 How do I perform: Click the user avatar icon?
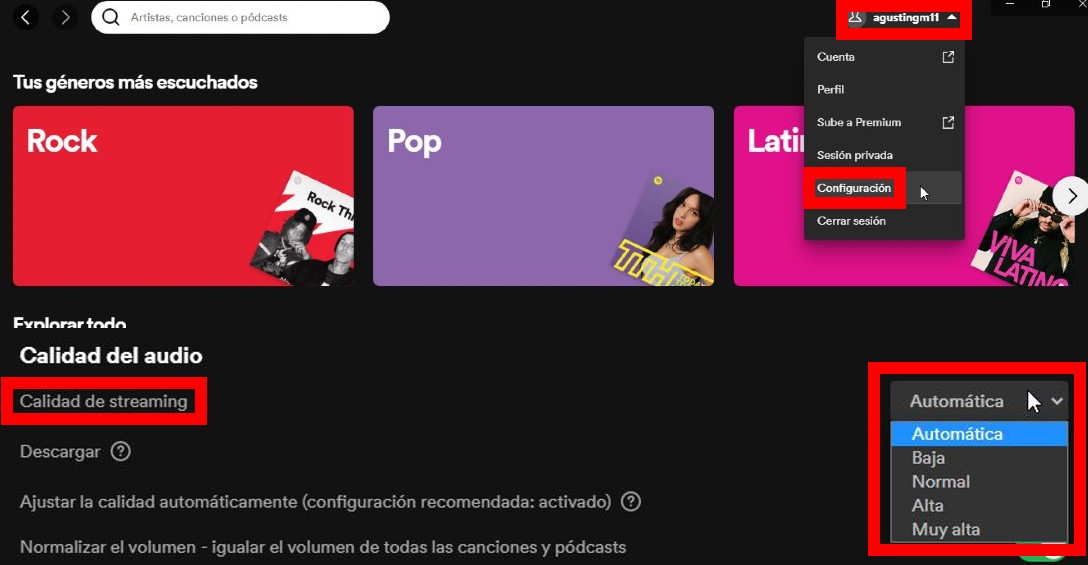point(856,17)
